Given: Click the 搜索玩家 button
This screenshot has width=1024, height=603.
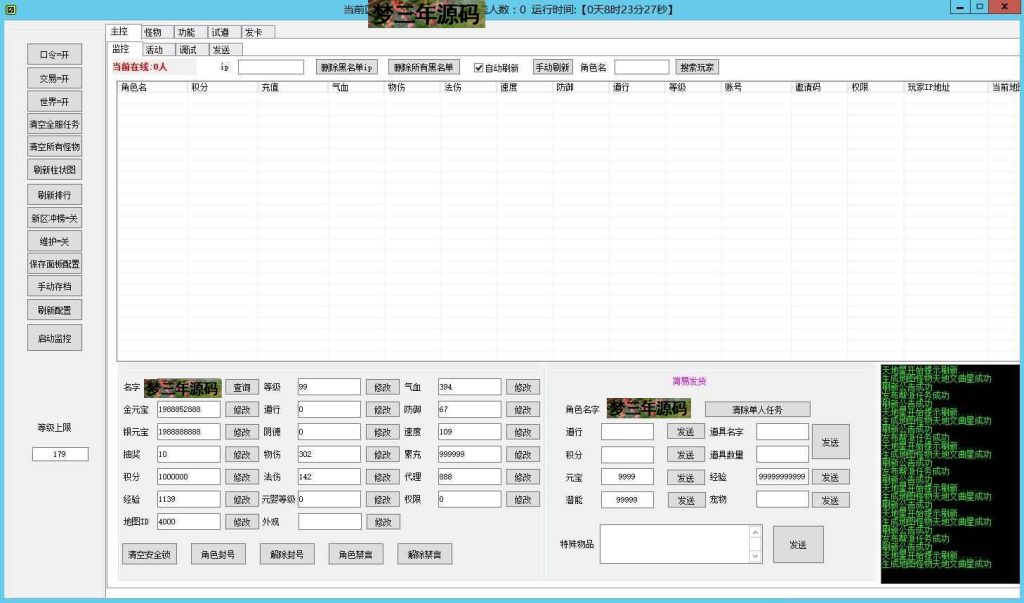Looking at the screenshot, I should pyautogui.click(x=697, y=67).
